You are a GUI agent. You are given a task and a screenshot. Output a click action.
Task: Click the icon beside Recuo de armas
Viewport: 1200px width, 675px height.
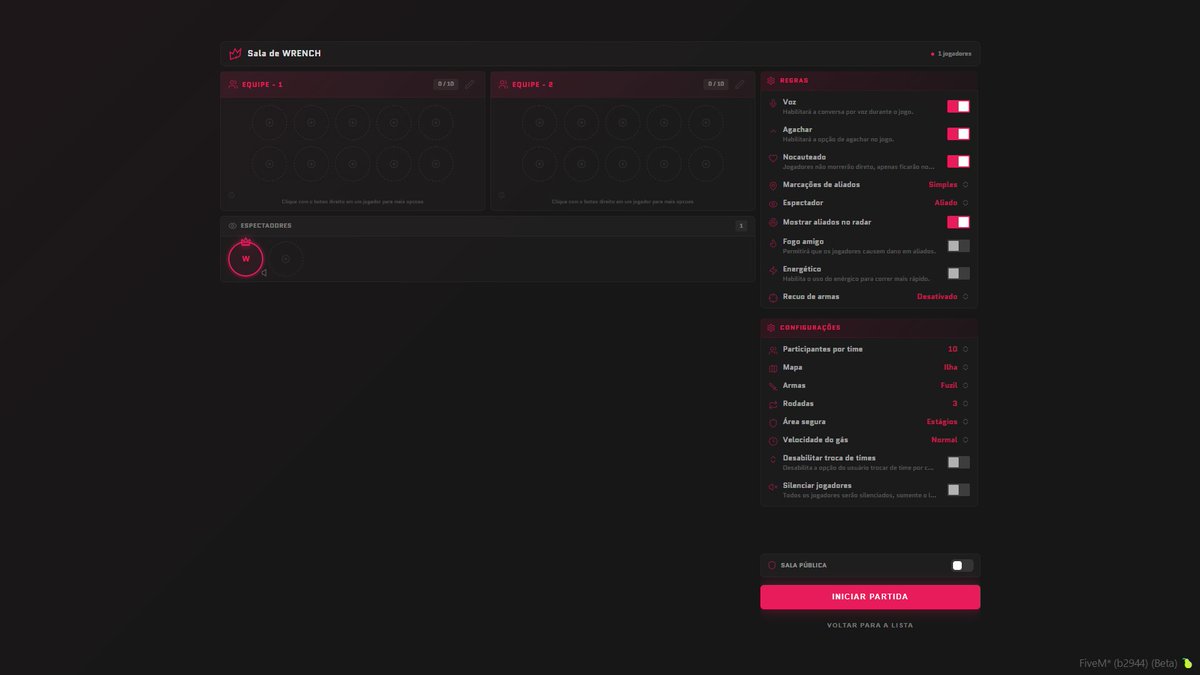(x=773, y=297)
